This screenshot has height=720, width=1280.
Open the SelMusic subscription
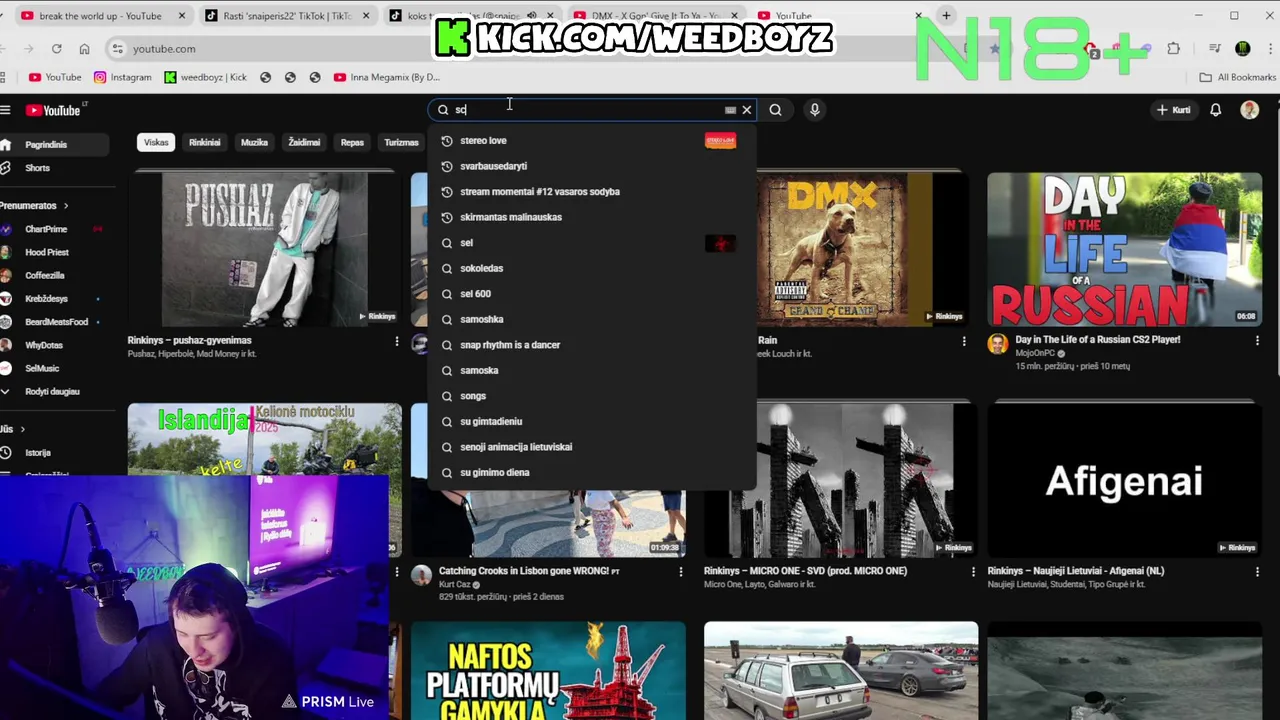click(52, 369)
